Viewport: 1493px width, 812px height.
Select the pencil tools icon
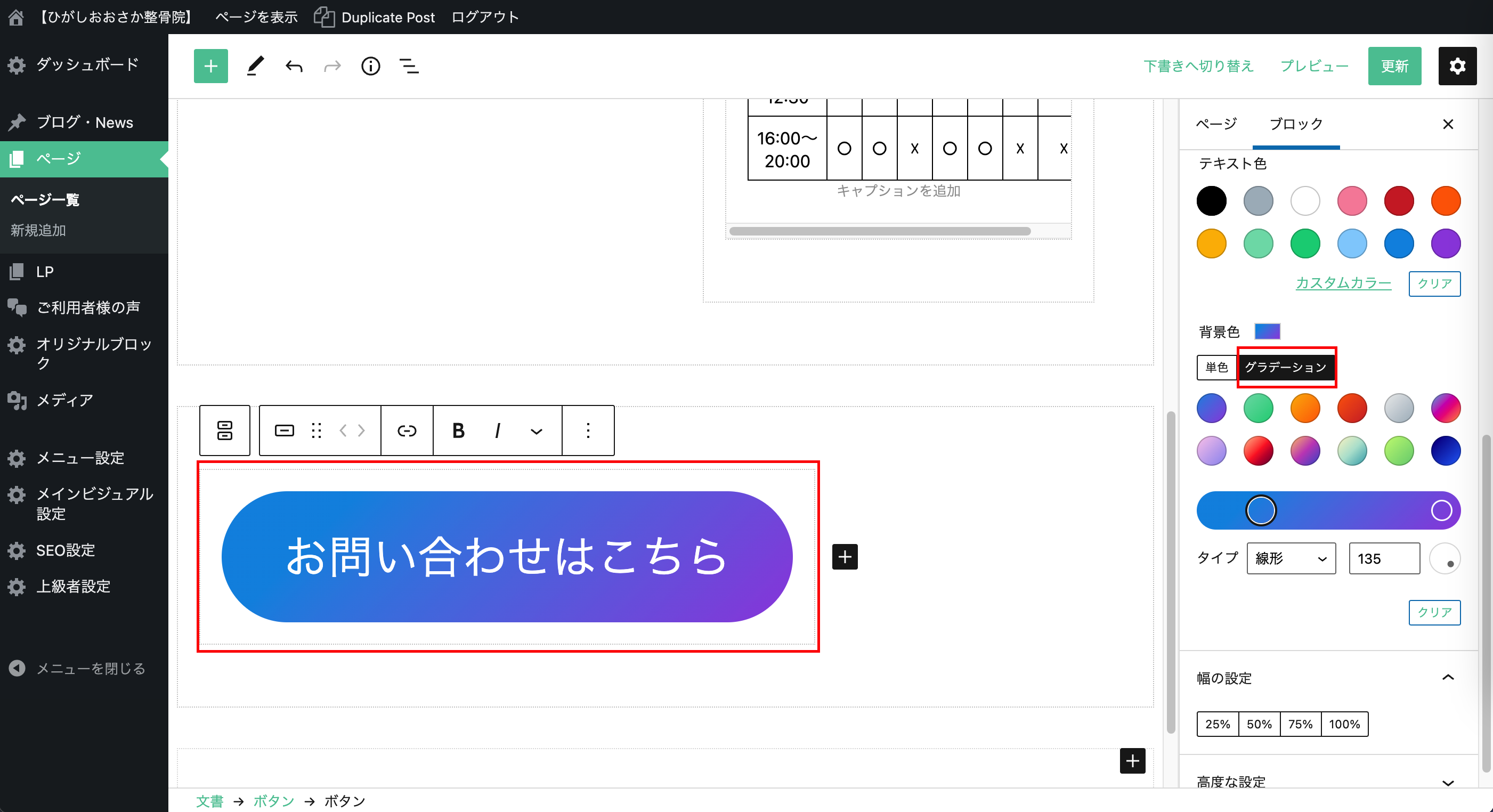click(255, 66)
